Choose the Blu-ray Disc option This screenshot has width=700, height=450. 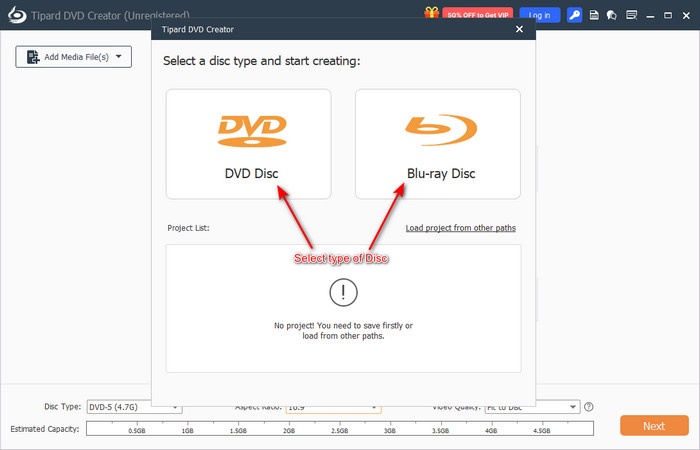438,144
